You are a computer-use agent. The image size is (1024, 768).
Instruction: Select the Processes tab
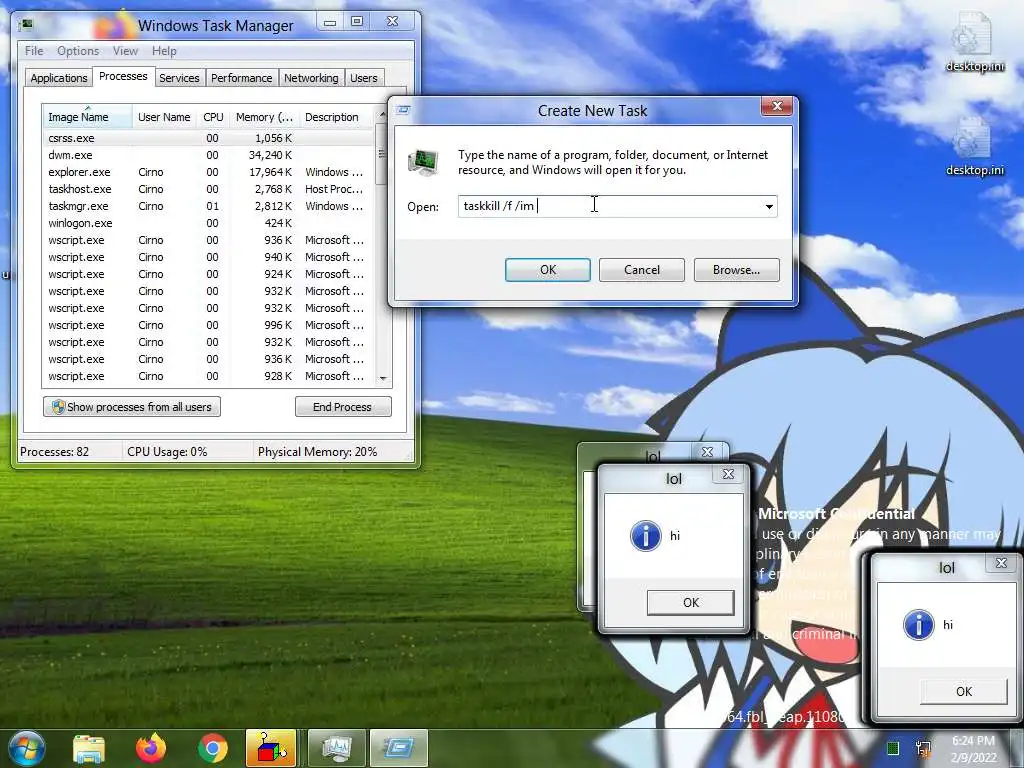(x=123, y=76)
